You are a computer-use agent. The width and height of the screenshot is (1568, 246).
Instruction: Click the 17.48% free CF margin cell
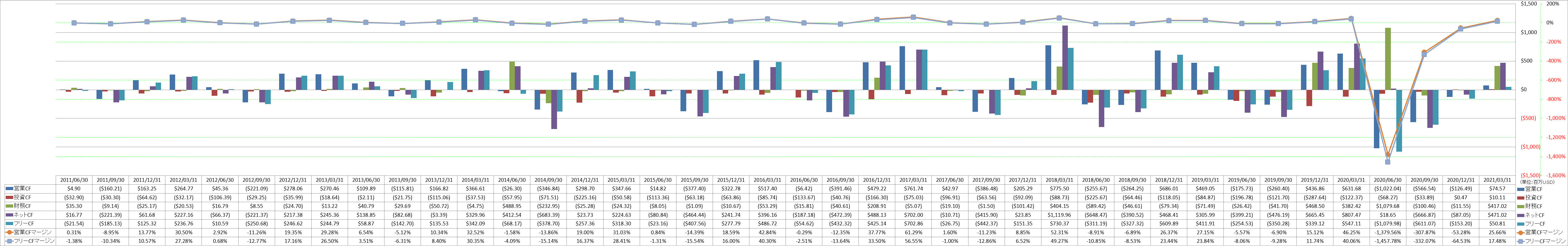pyautogui.click(x=1497, y=241)
